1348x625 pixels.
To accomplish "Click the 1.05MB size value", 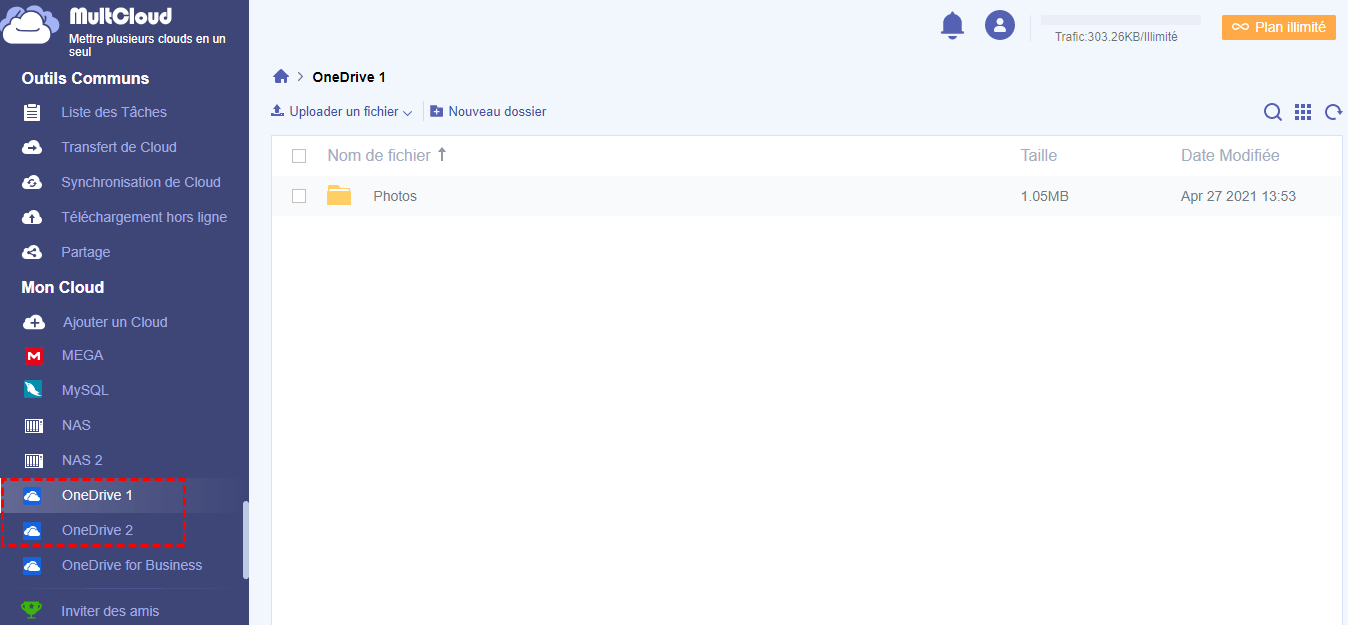I will (1045, 196).
